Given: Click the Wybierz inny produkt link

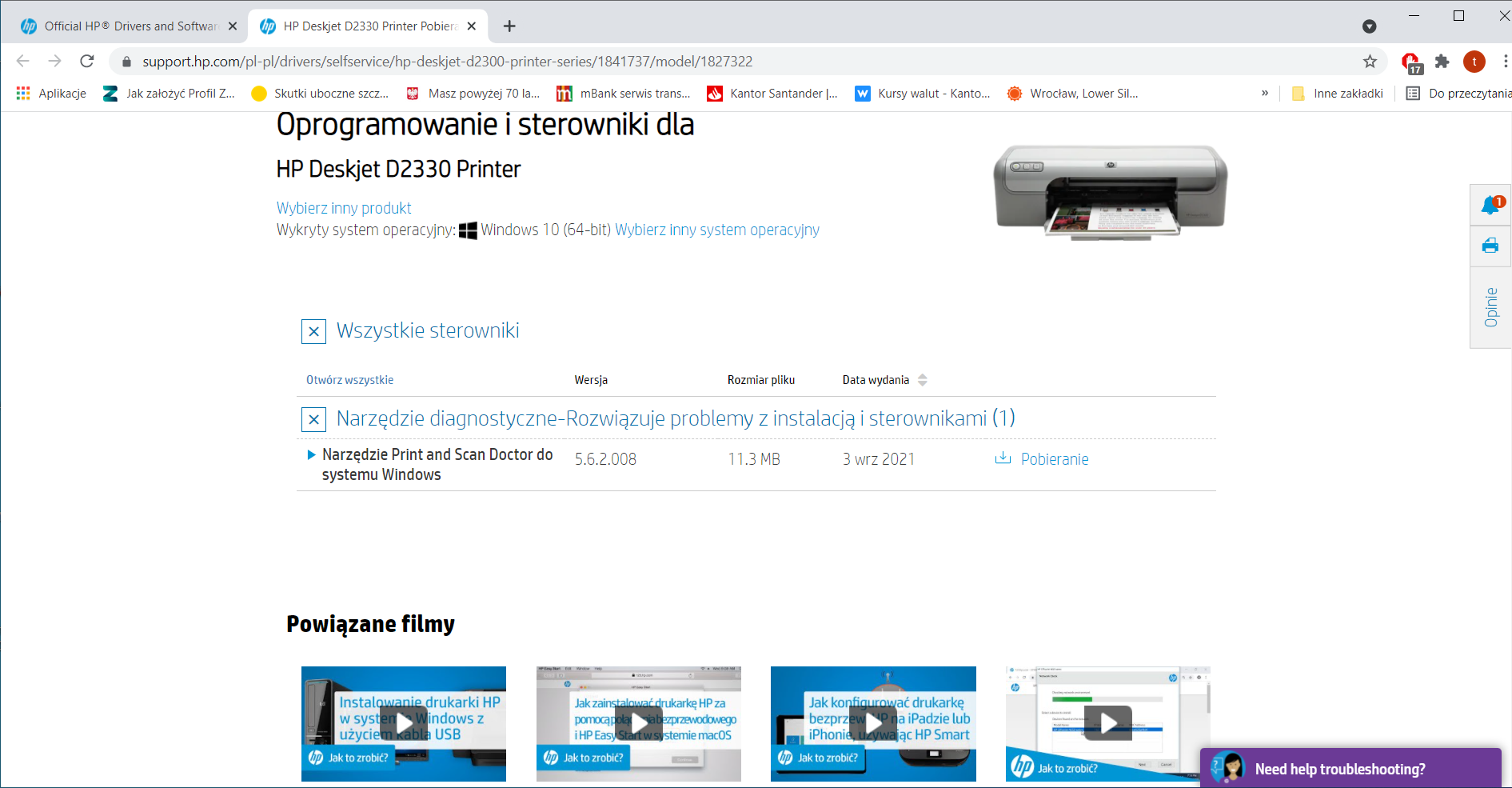Looking at the screenshot, I should pyautogui.click(x=344, y=208).
